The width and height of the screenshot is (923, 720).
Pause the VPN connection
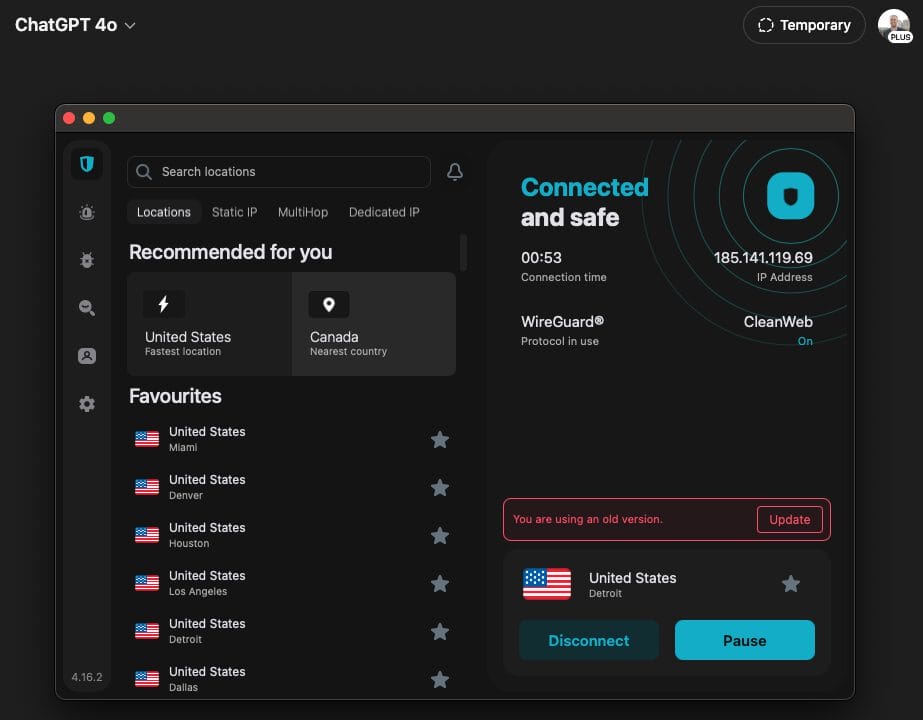pyautogui.click(x=745, y=640)
